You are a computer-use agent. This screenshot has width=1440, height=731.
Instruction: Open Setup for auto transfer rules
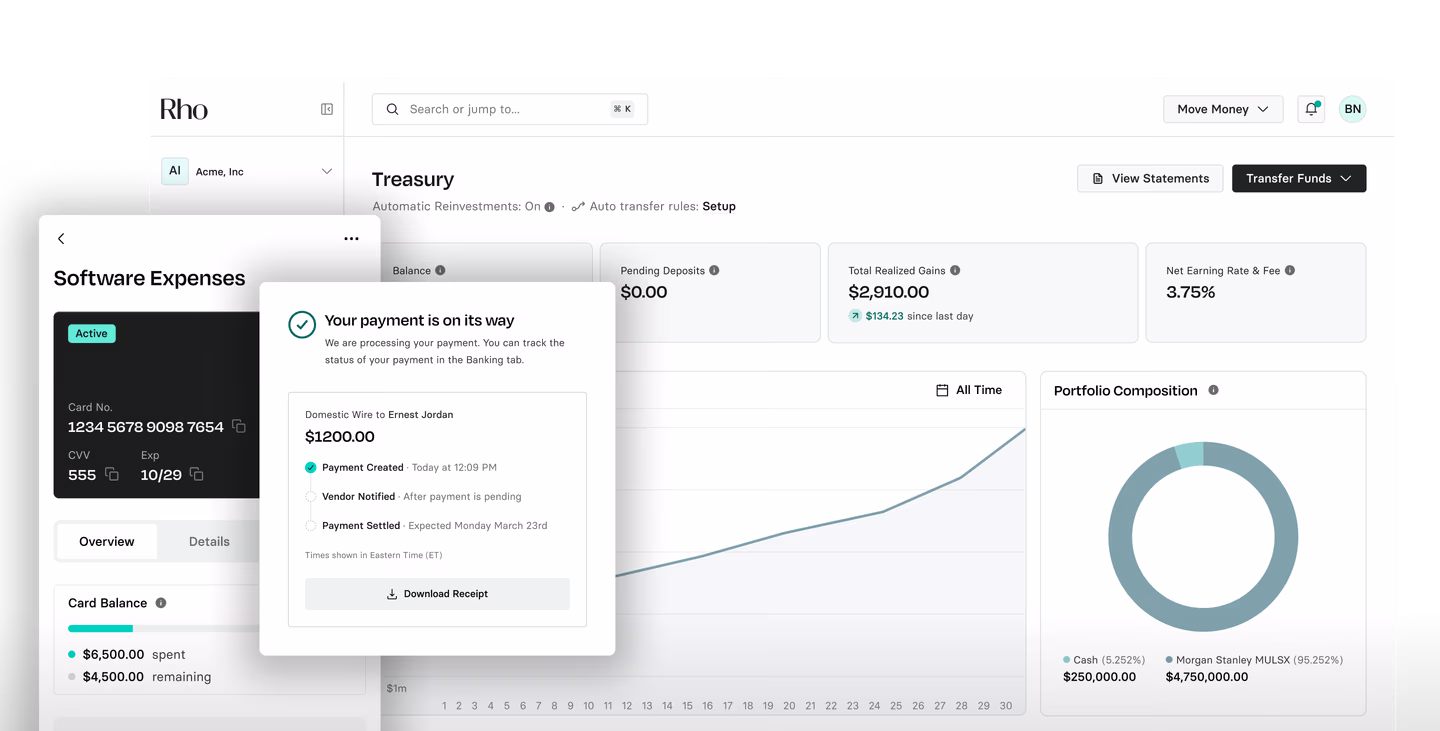720,206
